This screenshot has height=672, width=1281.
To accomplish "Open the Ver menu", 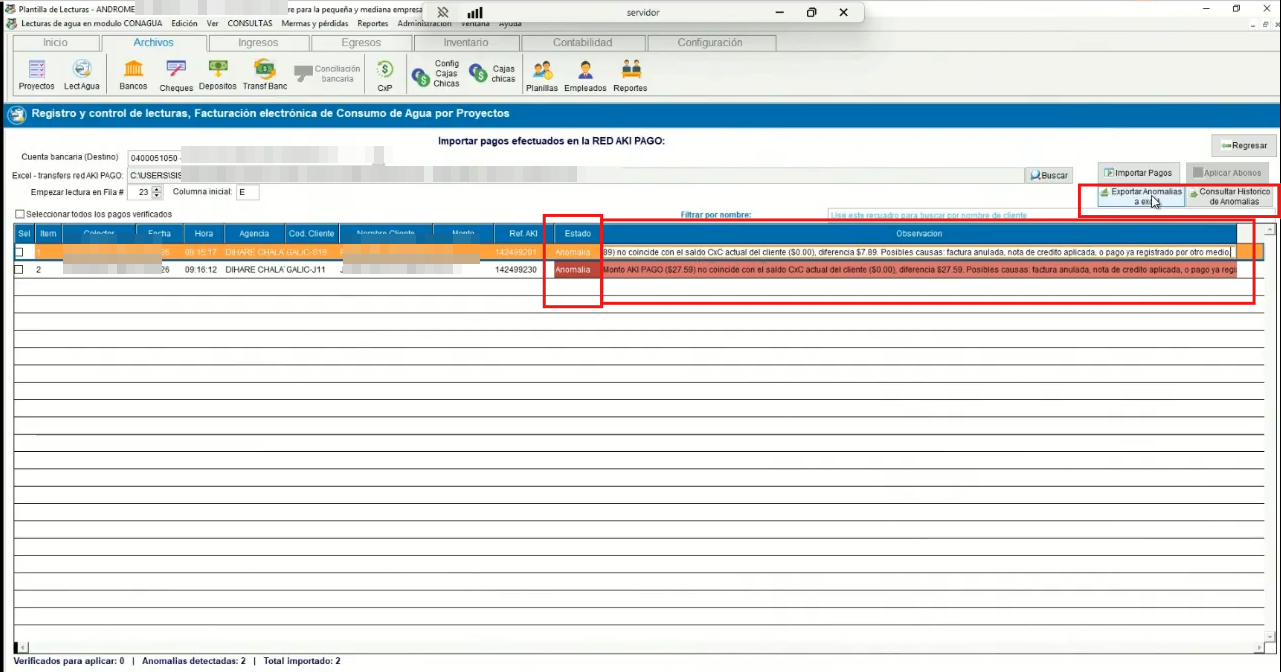I will click(212, 23).
